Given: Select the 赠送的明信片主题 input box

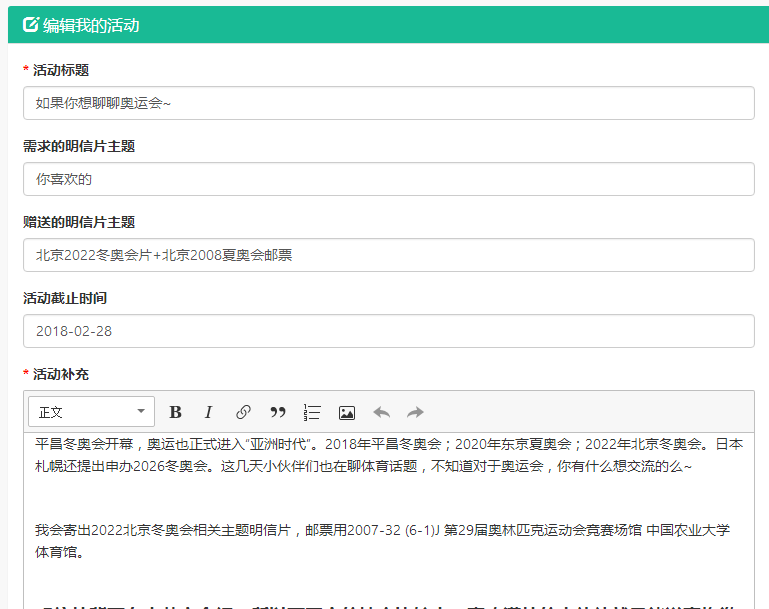Looking at the screenshot, I should point(388,255).
